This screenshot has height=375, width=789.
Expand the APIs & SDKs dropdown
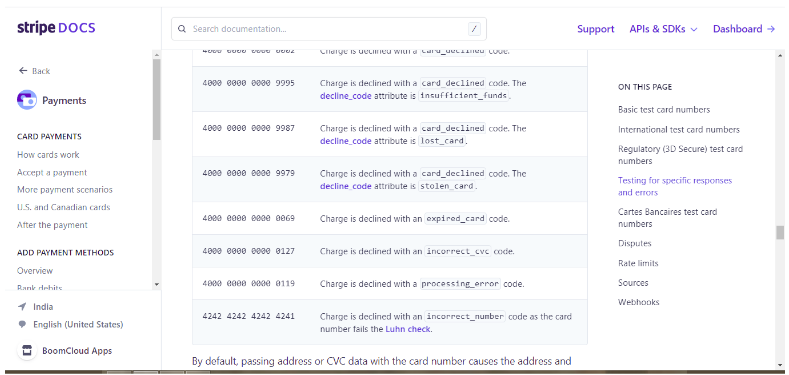point(663,29)
